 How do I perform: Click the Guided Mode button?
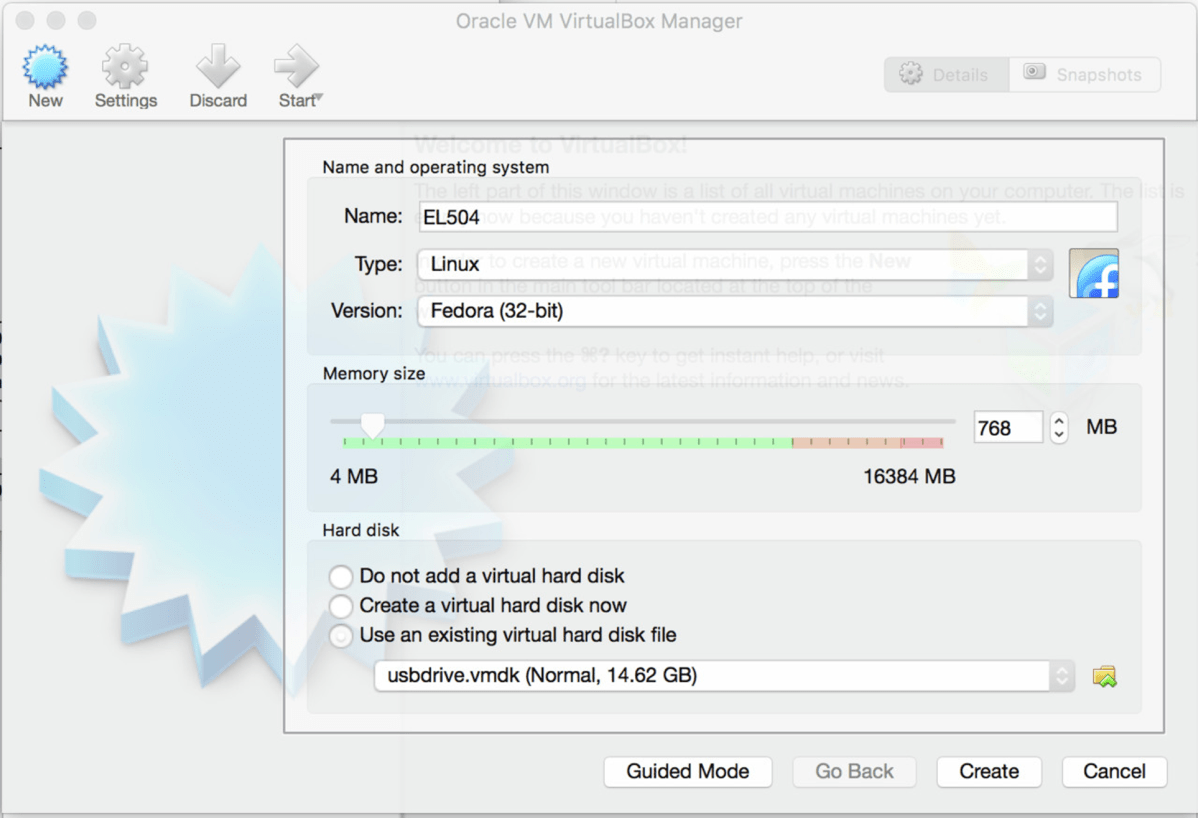tap(688, 771)
